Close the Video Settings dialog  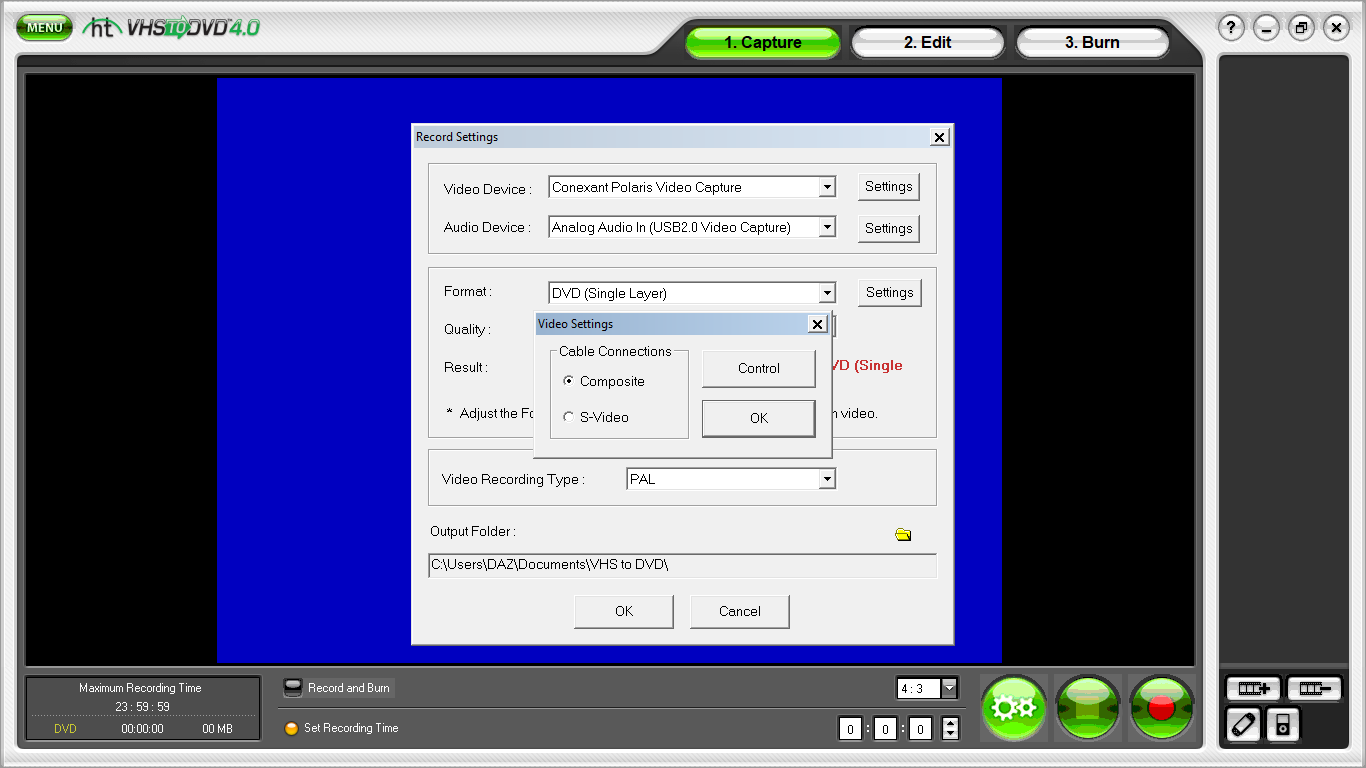tap(817, 324)
